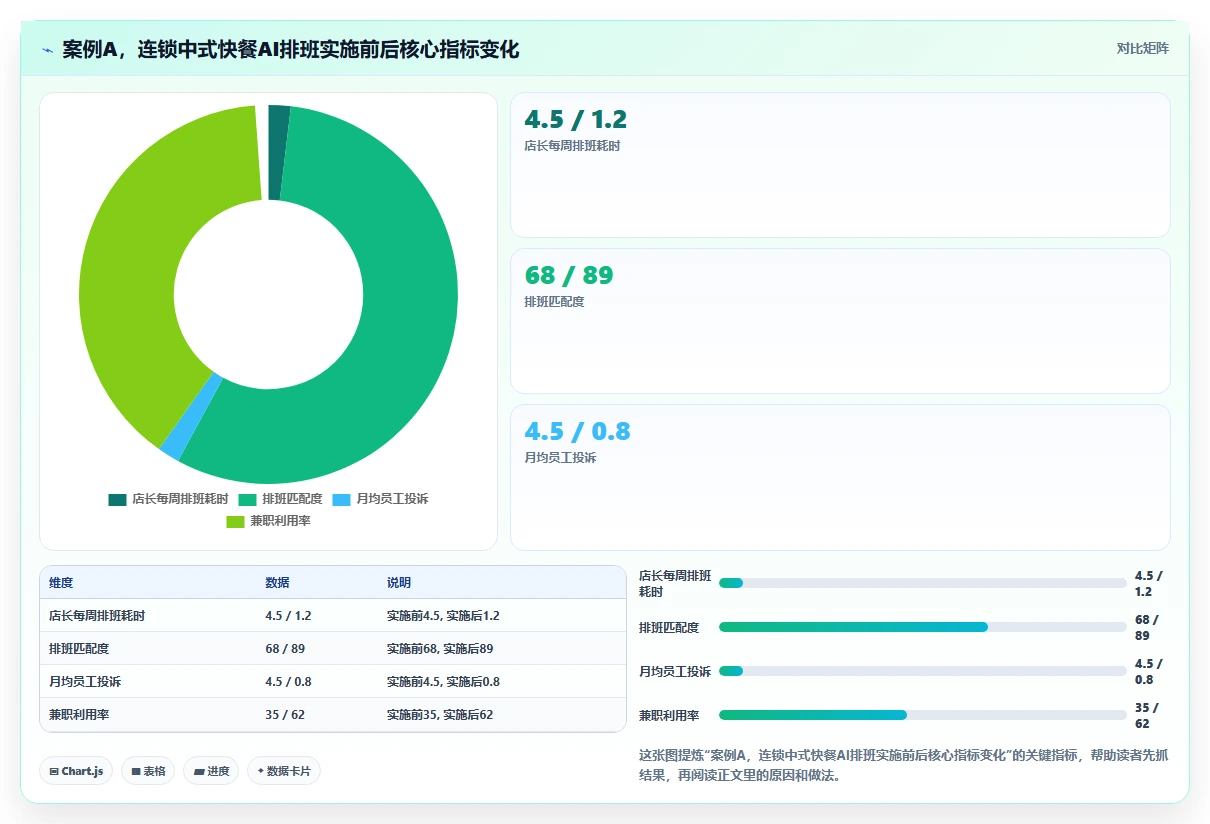Click the 兼职利用率 progress bar

point(923,715)
